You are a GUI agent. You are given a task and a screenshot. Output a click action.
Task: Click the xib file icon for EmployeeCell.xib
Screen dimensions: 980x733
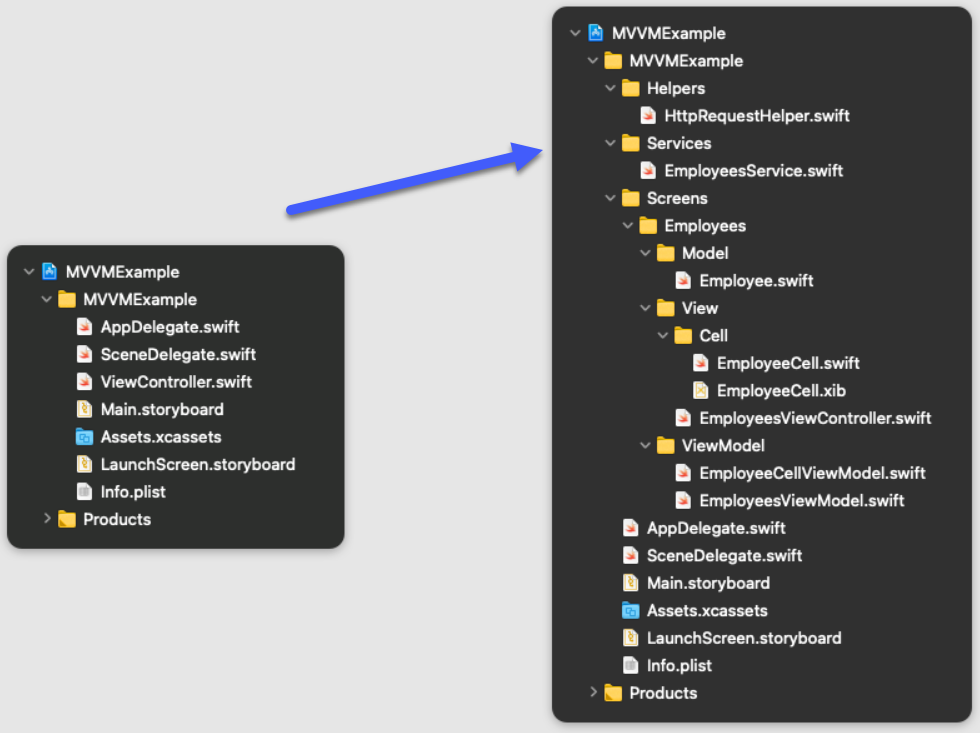[700, 391]
